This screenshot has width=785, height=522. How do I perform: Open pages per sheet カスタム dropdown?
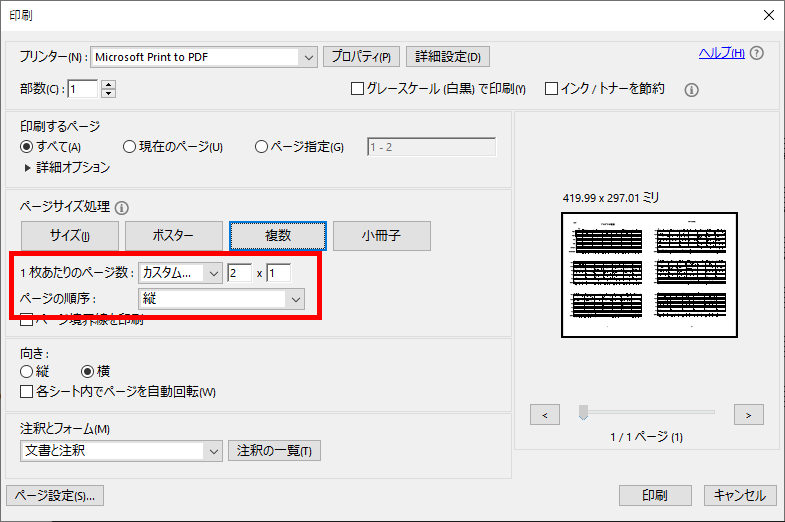181,273
